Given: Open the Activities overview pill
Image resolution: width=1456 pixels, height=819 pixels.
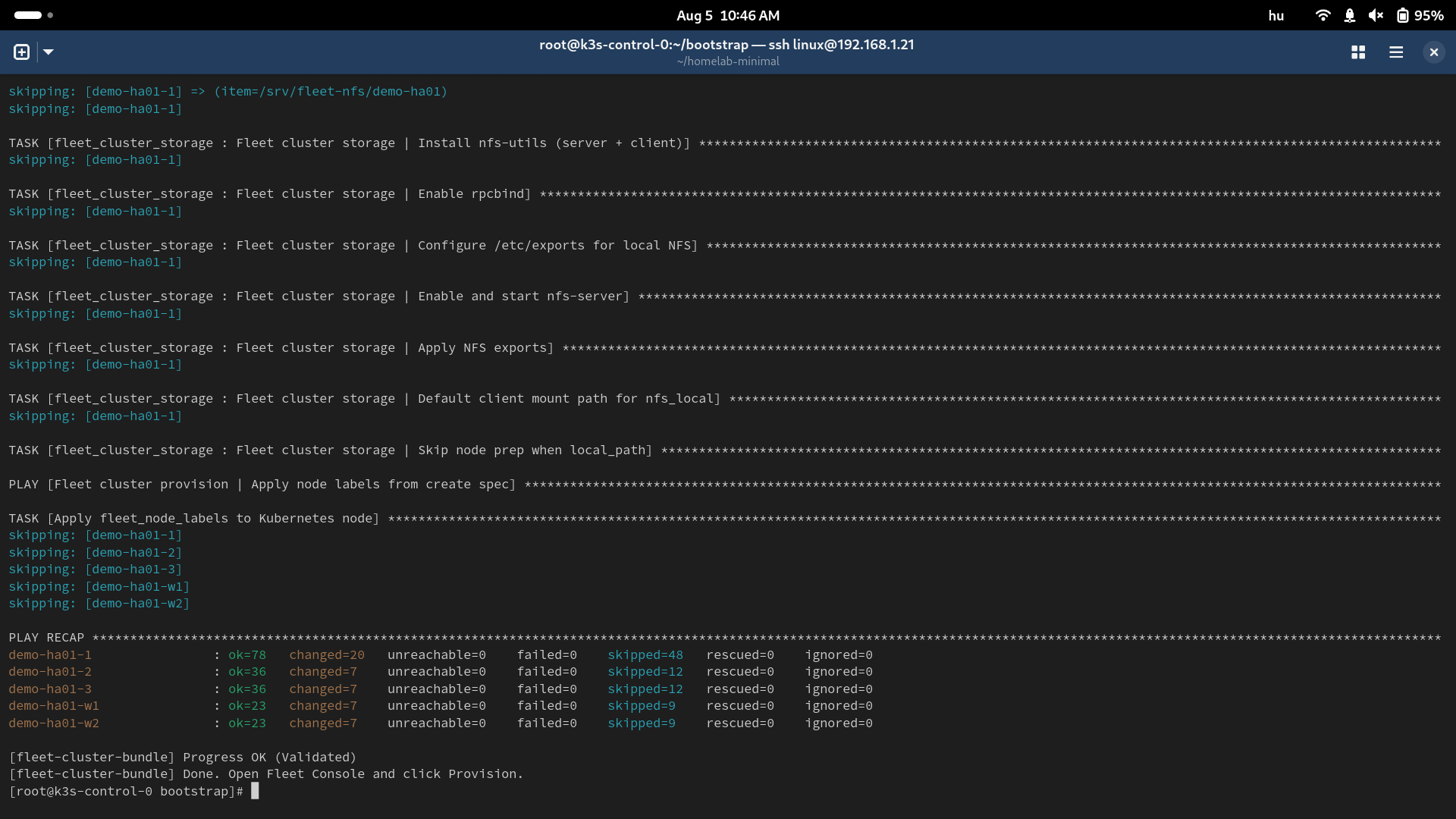Looking at the screenshot, I should (x=33, y=15).
